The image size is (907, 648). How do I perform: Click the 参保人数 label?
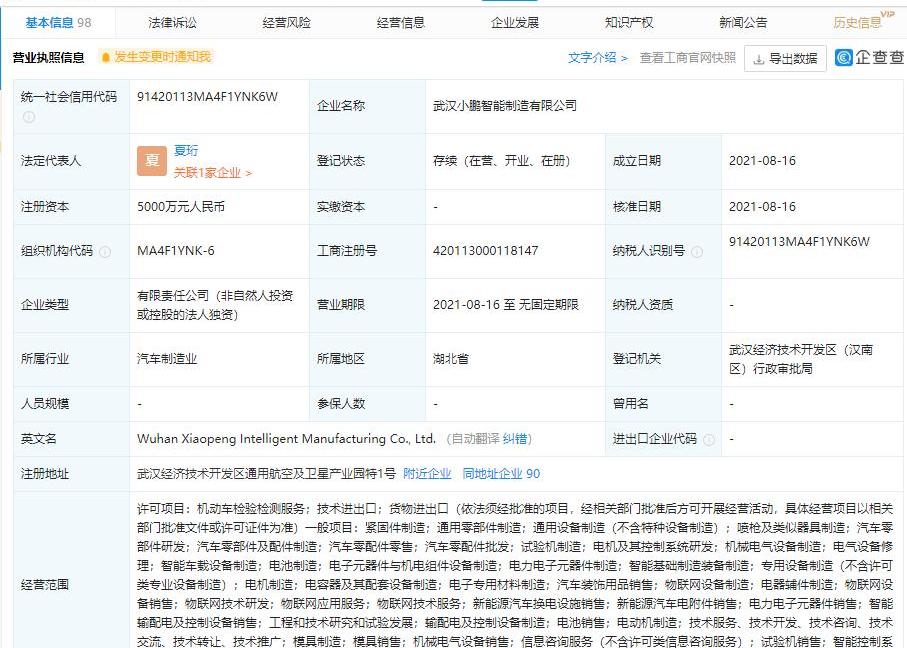coord(341,403)
